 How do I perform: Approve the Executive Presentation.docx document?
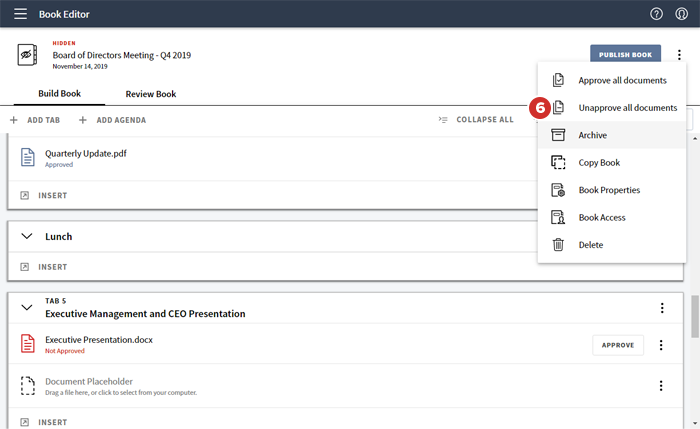[x=617, y=345]
